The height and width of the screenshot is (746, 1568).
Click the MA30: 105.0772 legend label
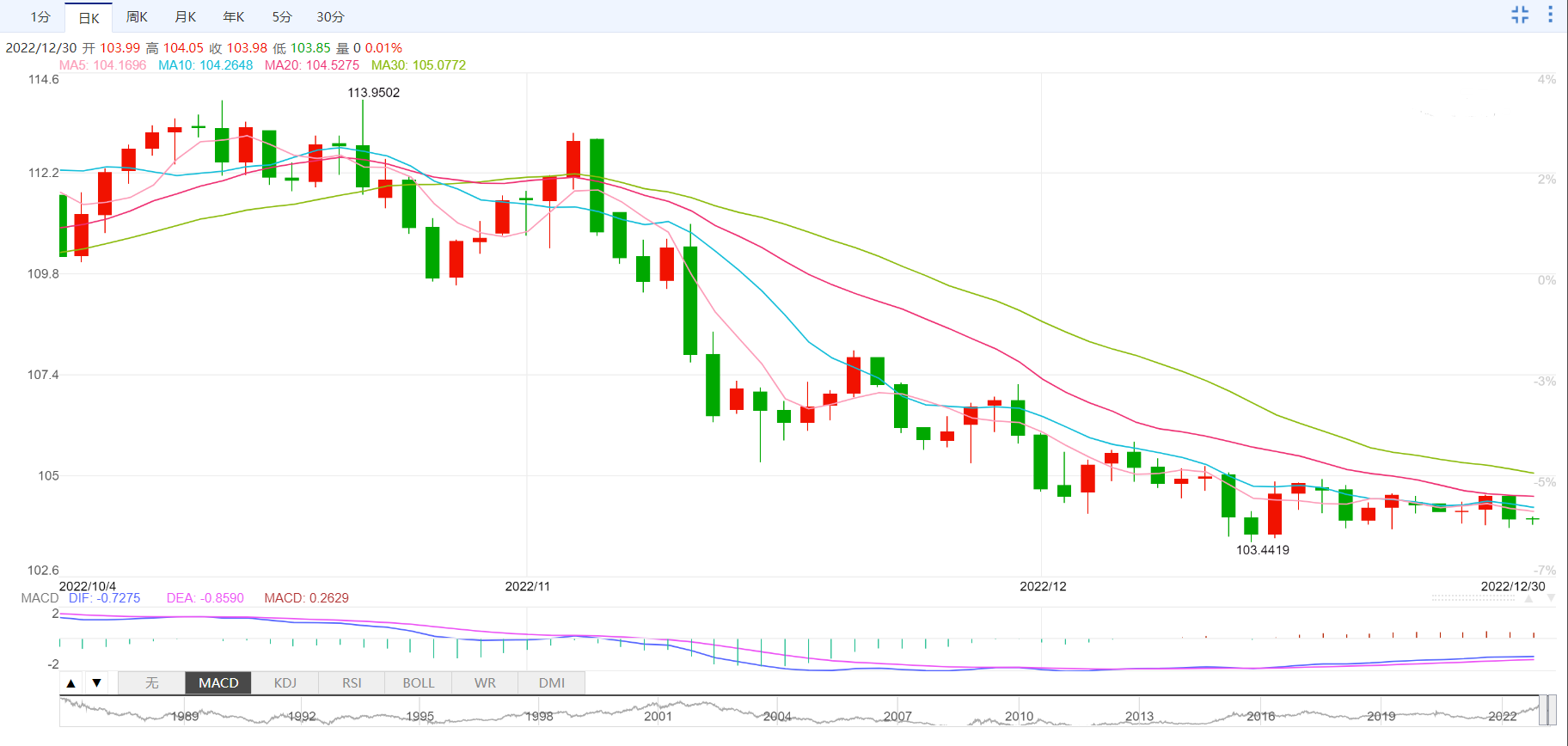[419, 65]
